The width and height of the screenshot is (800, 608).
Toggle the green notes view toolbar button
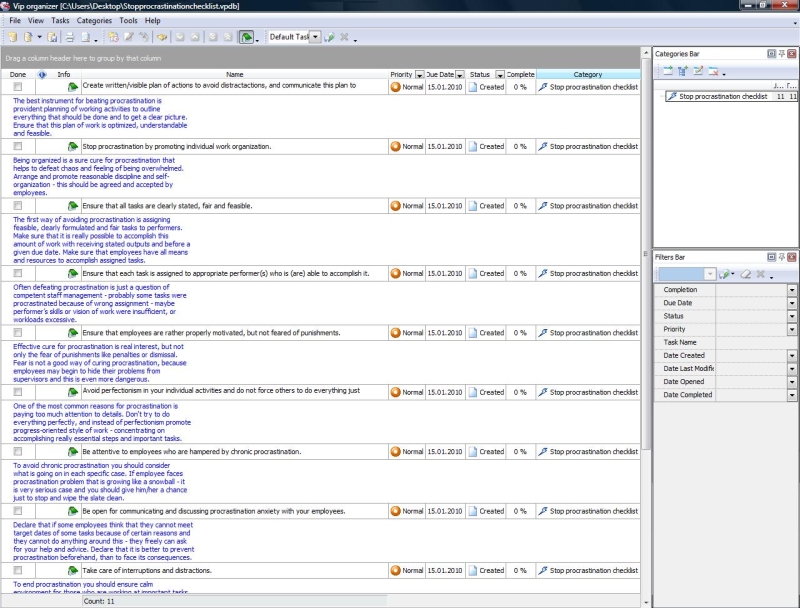246,37
